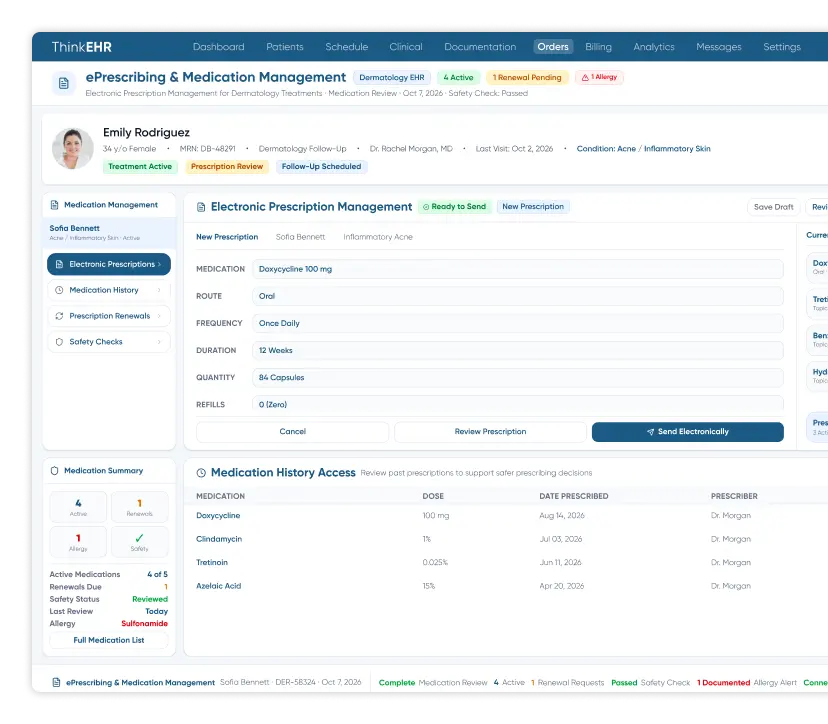Open Messages in top navigation
Image resolution: width=828 pixels, height=724 pixels.
pos(719,47)
